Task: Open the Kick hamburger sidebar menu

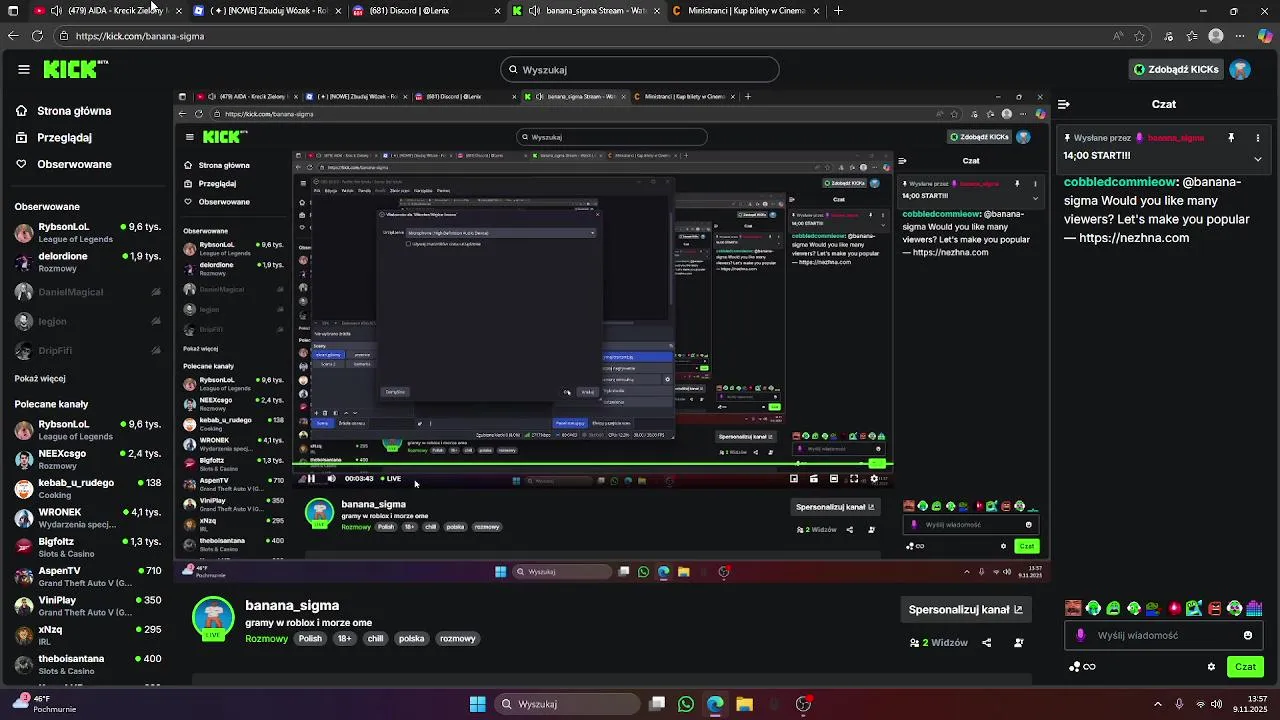Action: 24,69
